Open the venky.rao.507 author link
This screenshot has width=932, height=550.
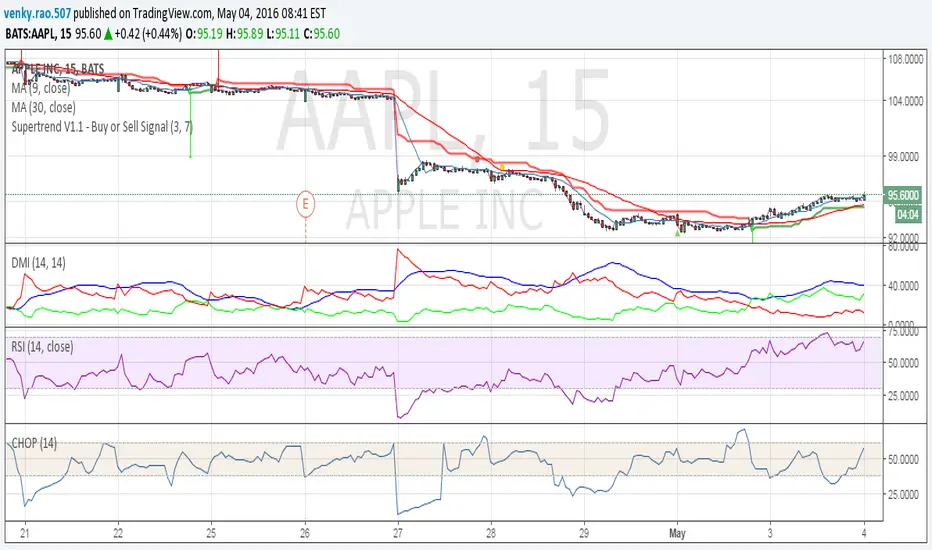pos(37,12)
